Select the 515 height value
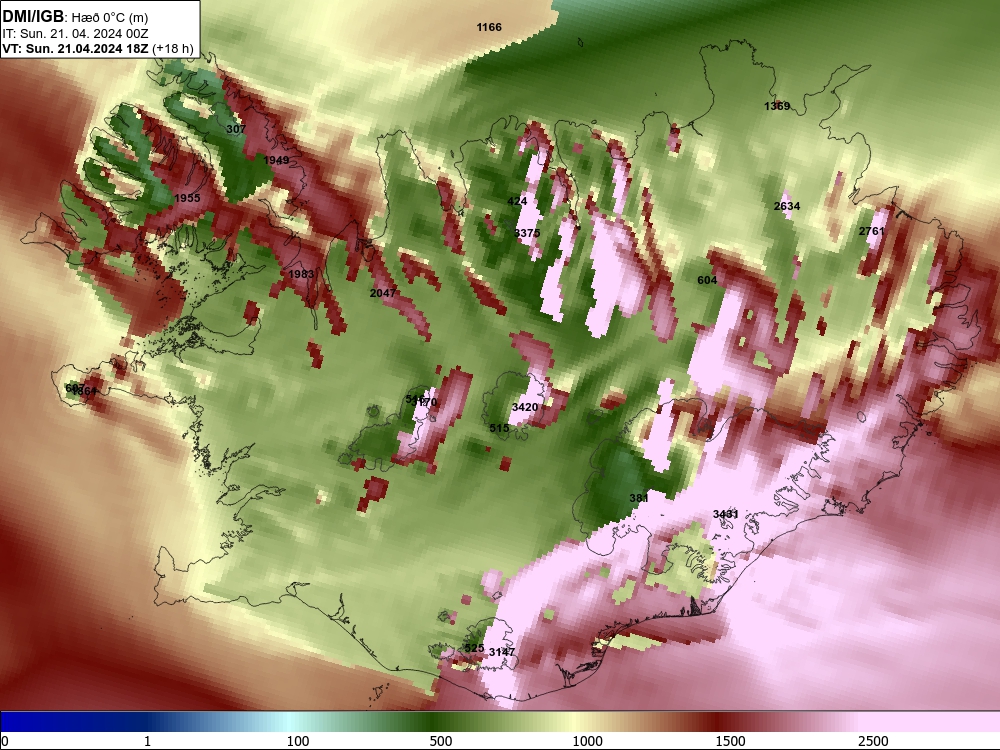The image size is (1000, 750). click(499, 428)
